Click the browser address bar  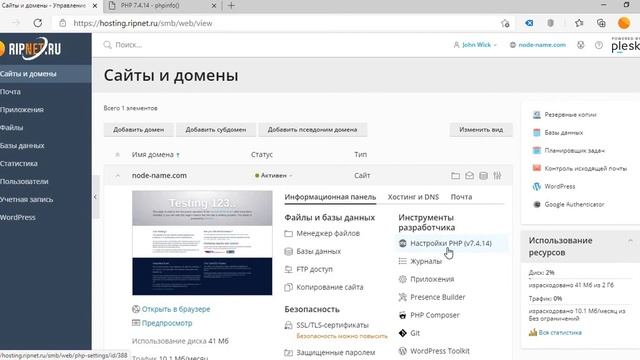point(282,23)
